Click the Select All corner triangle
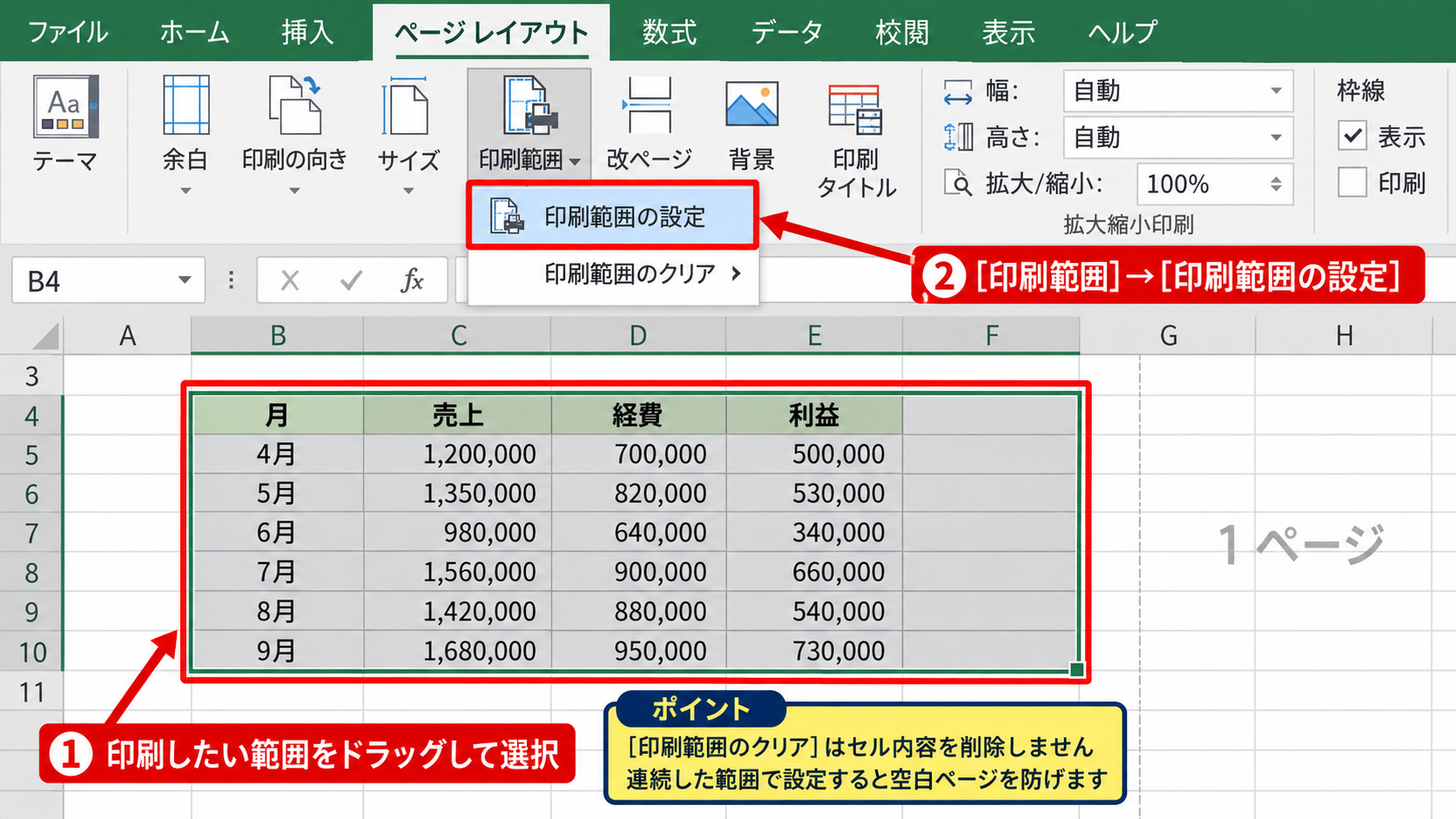This screenshot has width=1456, height=819. click(44, 335)
